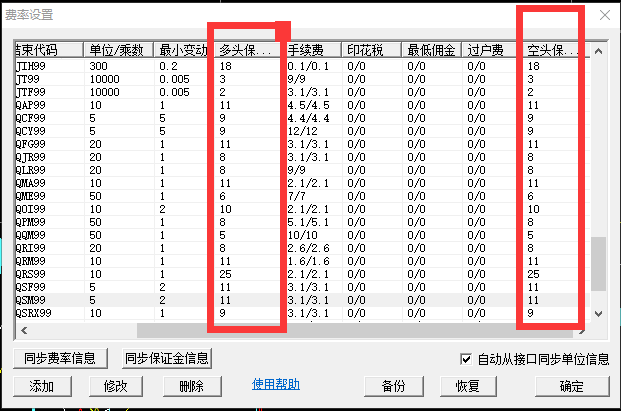Select the JIH99 row
621x411 pixels.
303,66
